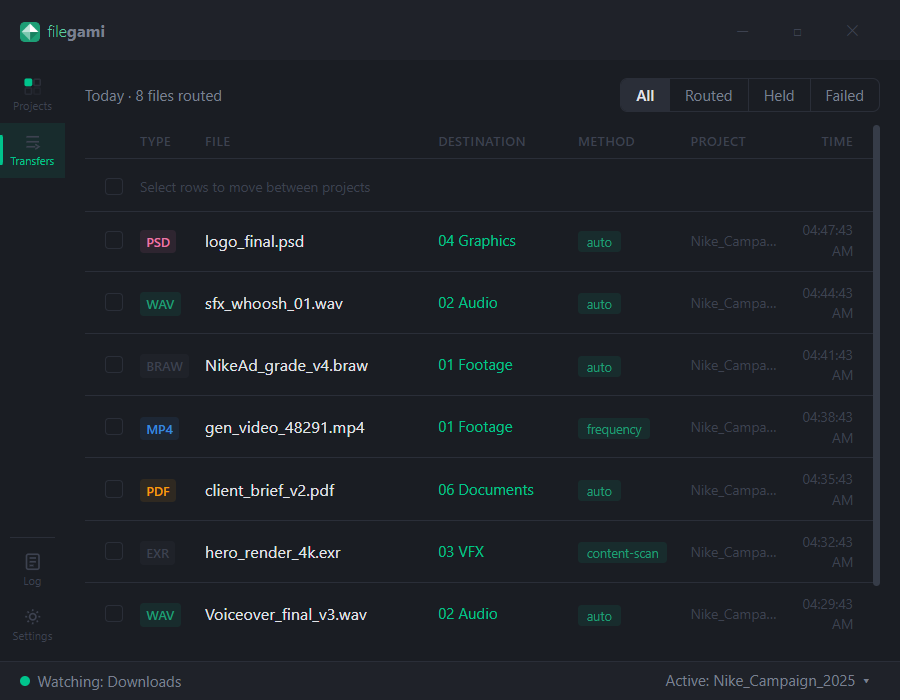Click the filegami logo icon
Image resolution: width=900 pixels, height=700 pixels.
click(30, 32)
